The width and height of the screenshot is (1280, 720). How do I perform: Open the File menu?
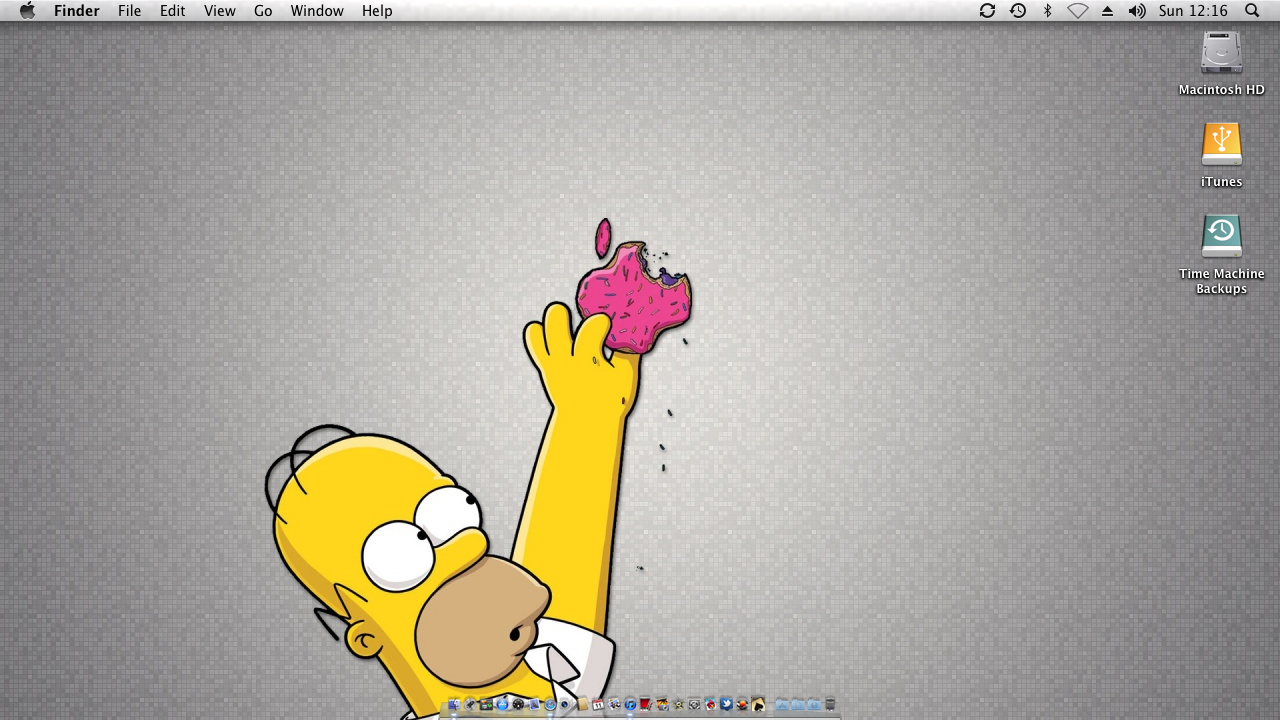click(129, 11)
